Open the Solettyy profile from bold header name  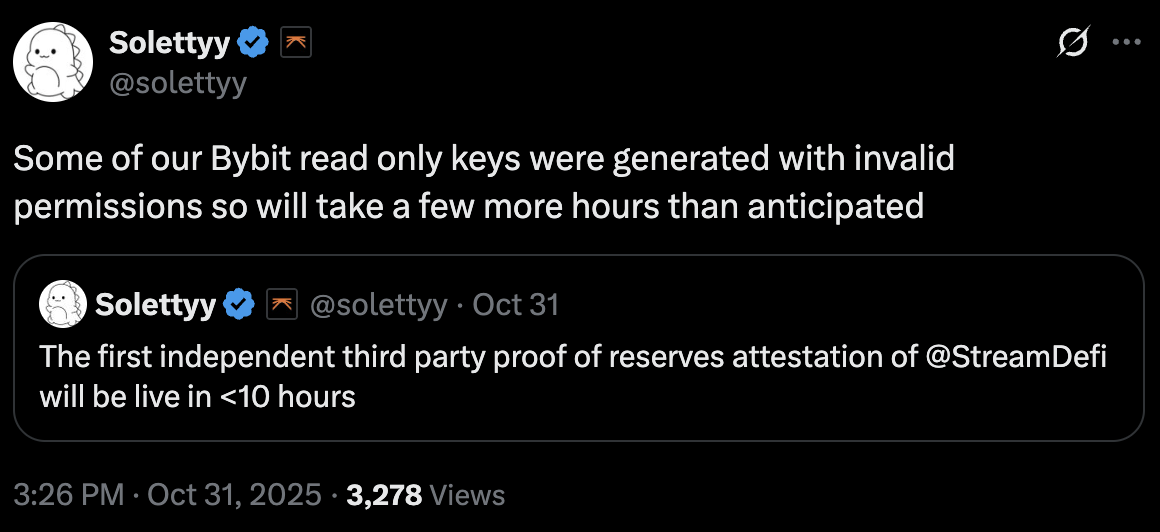[x=169, y=44]
